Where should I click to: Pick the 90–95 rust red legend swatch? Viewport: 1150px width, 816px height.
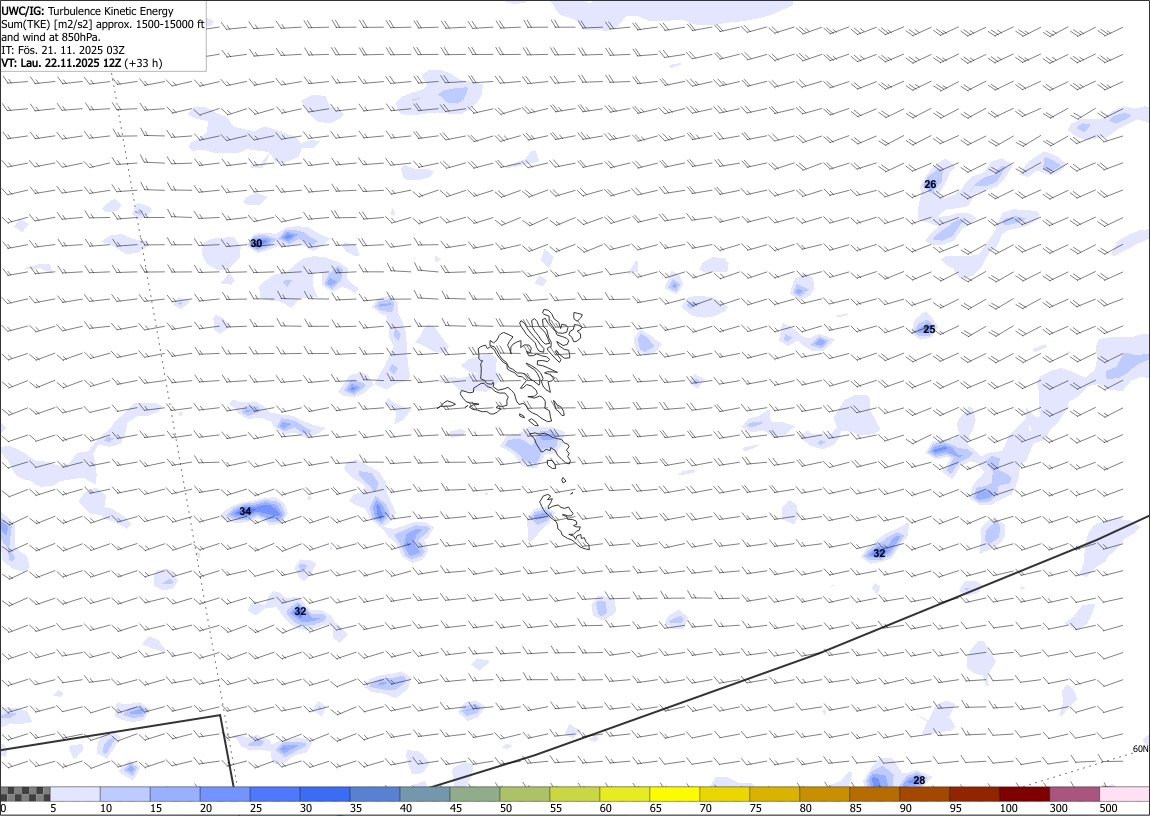tap(923, 794)
